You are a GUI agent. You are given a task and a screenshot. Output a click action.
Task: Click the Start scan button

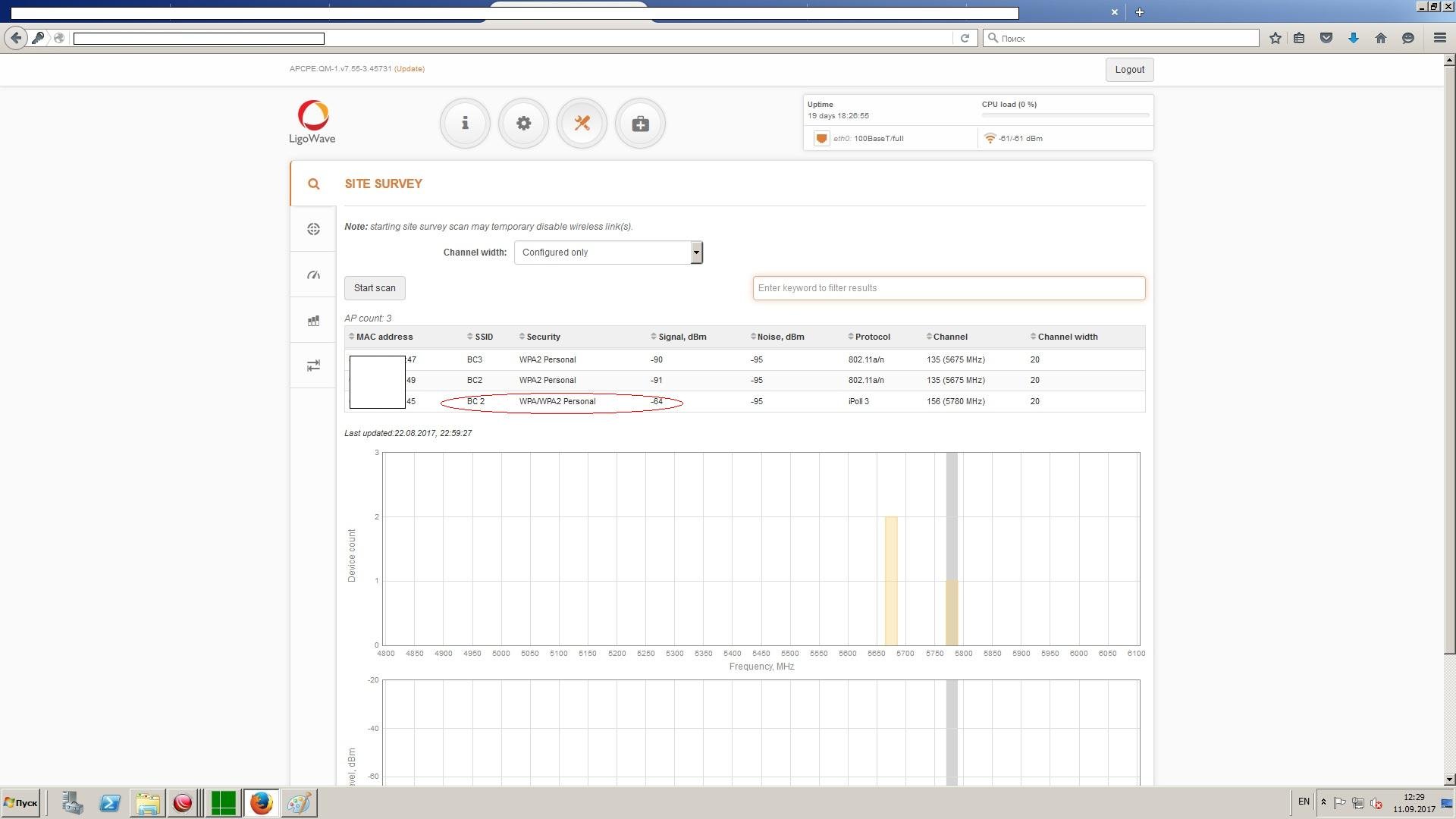(375, 288)
